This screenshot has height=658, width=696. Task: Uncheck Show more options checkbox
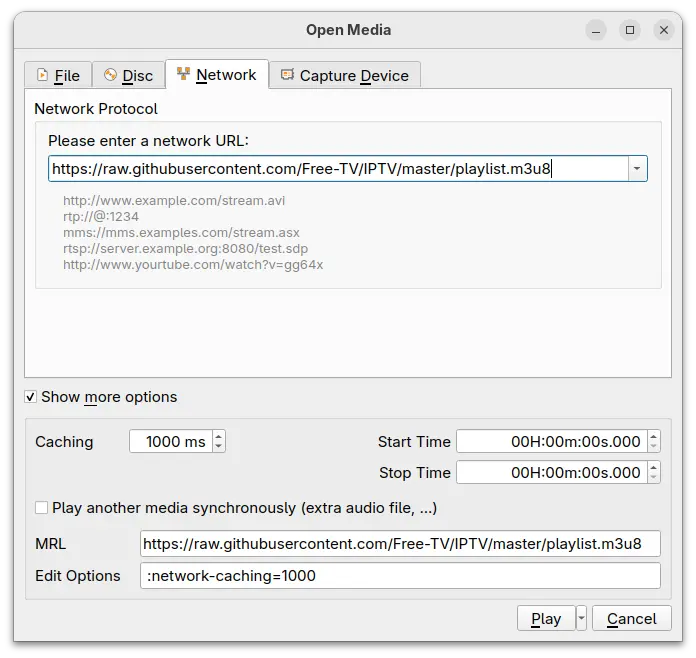(31, 397)
